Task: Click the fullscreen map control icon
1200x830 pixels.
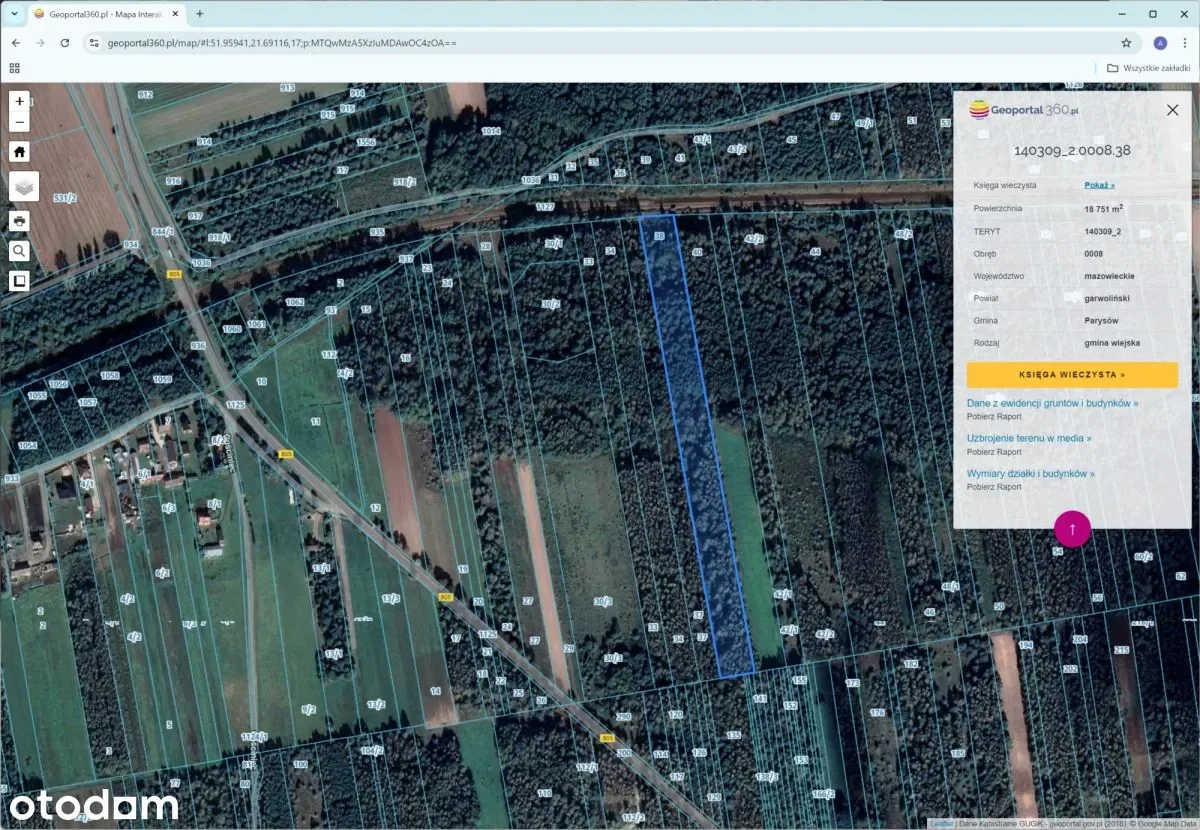Action: point(20,281)
